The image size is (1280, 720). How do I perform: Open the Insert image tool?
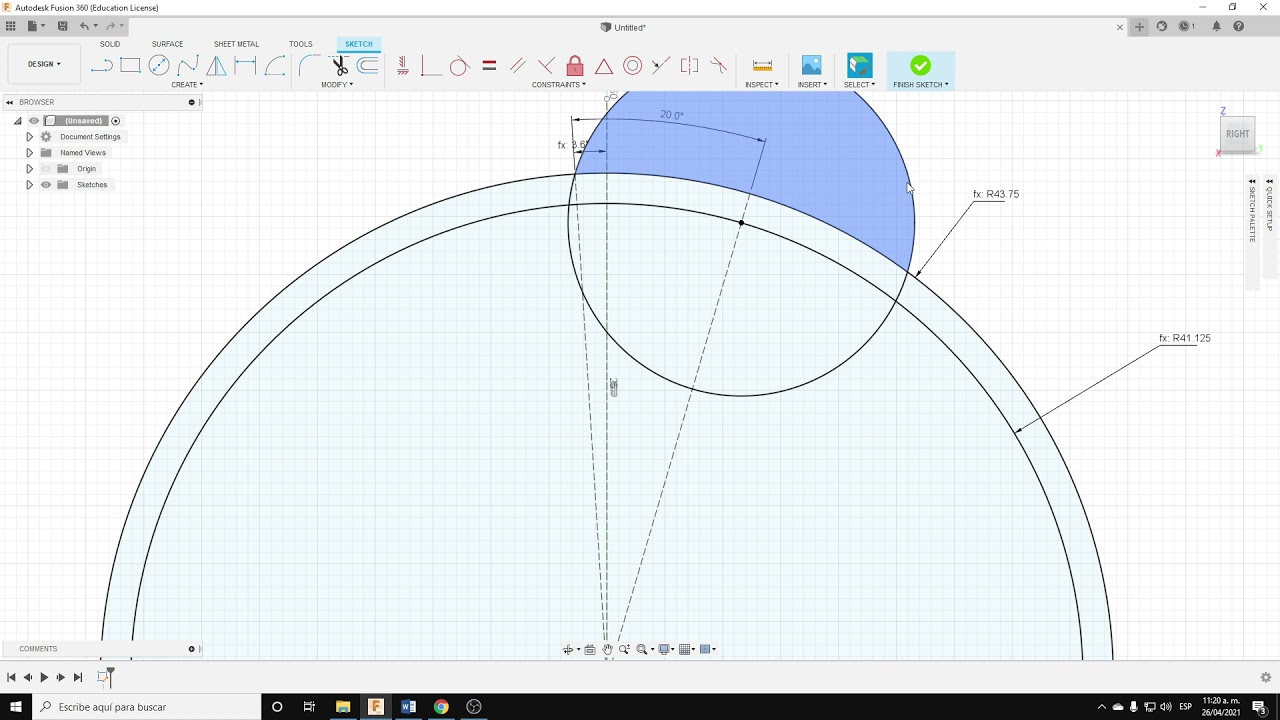point(811,65)
